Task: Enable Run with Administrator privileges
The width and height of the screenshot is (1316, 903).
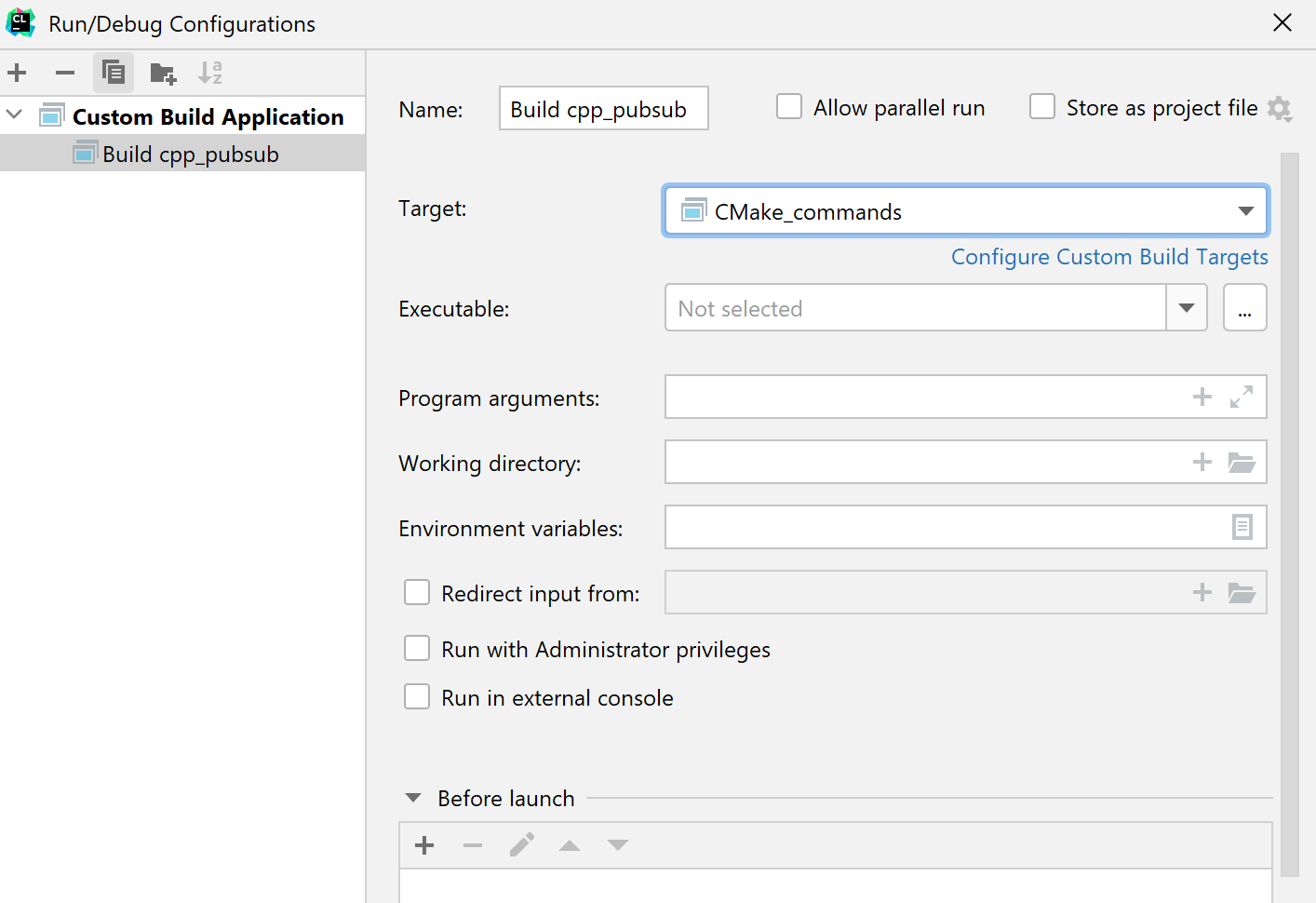Action: [x=417, y=648]
